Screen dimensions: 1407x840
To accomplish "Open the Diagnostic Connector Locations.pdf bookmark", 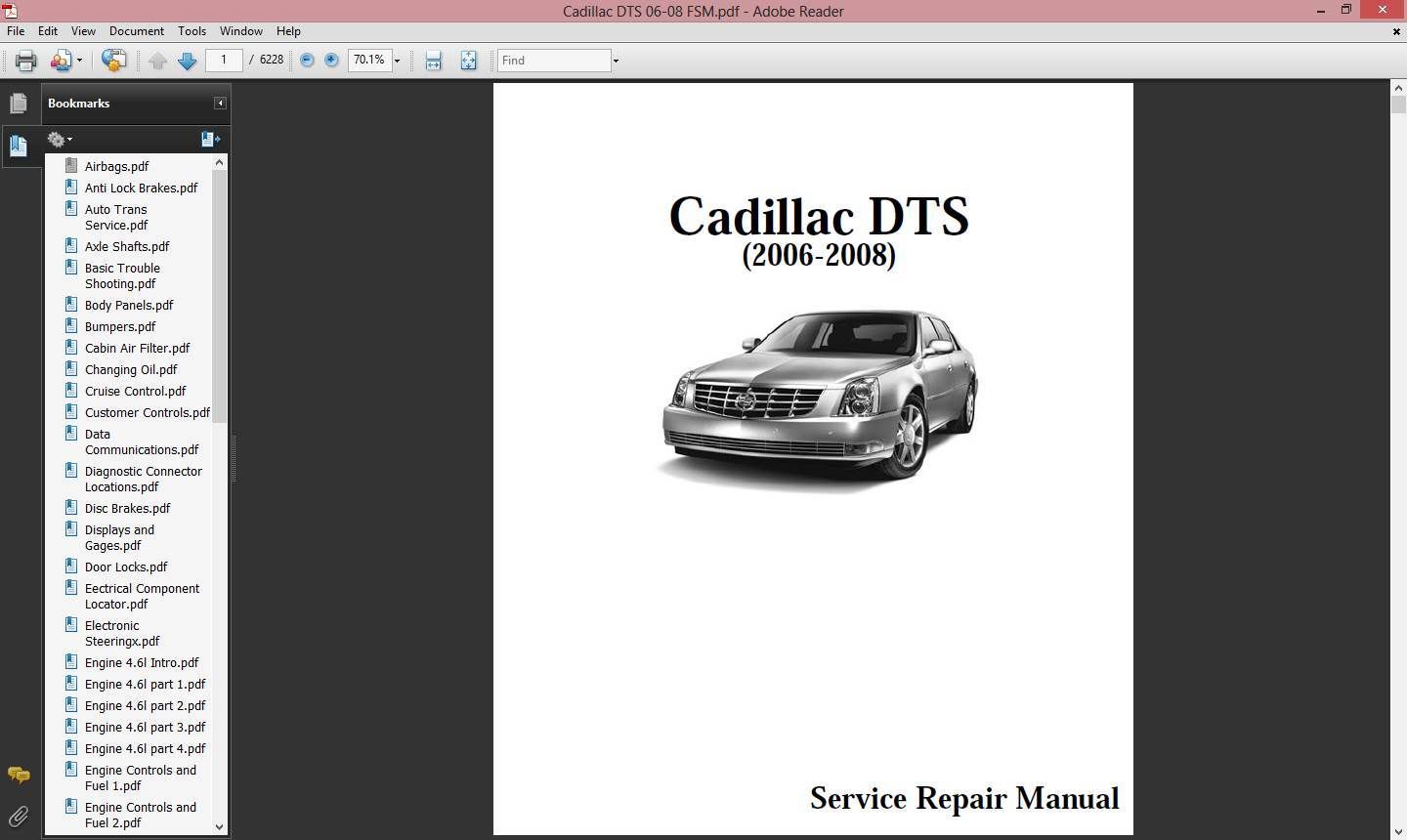I will click(144, 479).
